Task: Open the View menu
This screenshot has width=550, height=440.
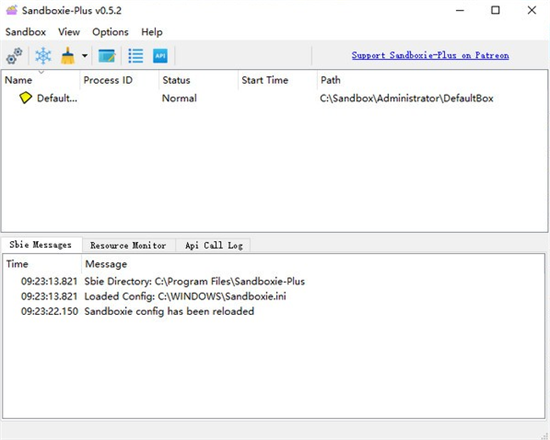Action: click(x=69, y=32)
